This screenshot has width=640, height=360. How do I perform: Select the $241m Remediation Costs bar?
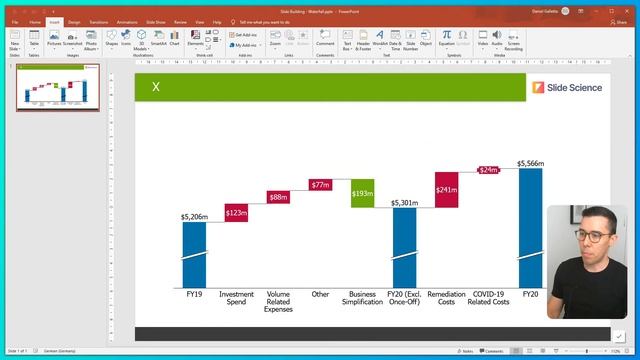(x=447, y=190)
